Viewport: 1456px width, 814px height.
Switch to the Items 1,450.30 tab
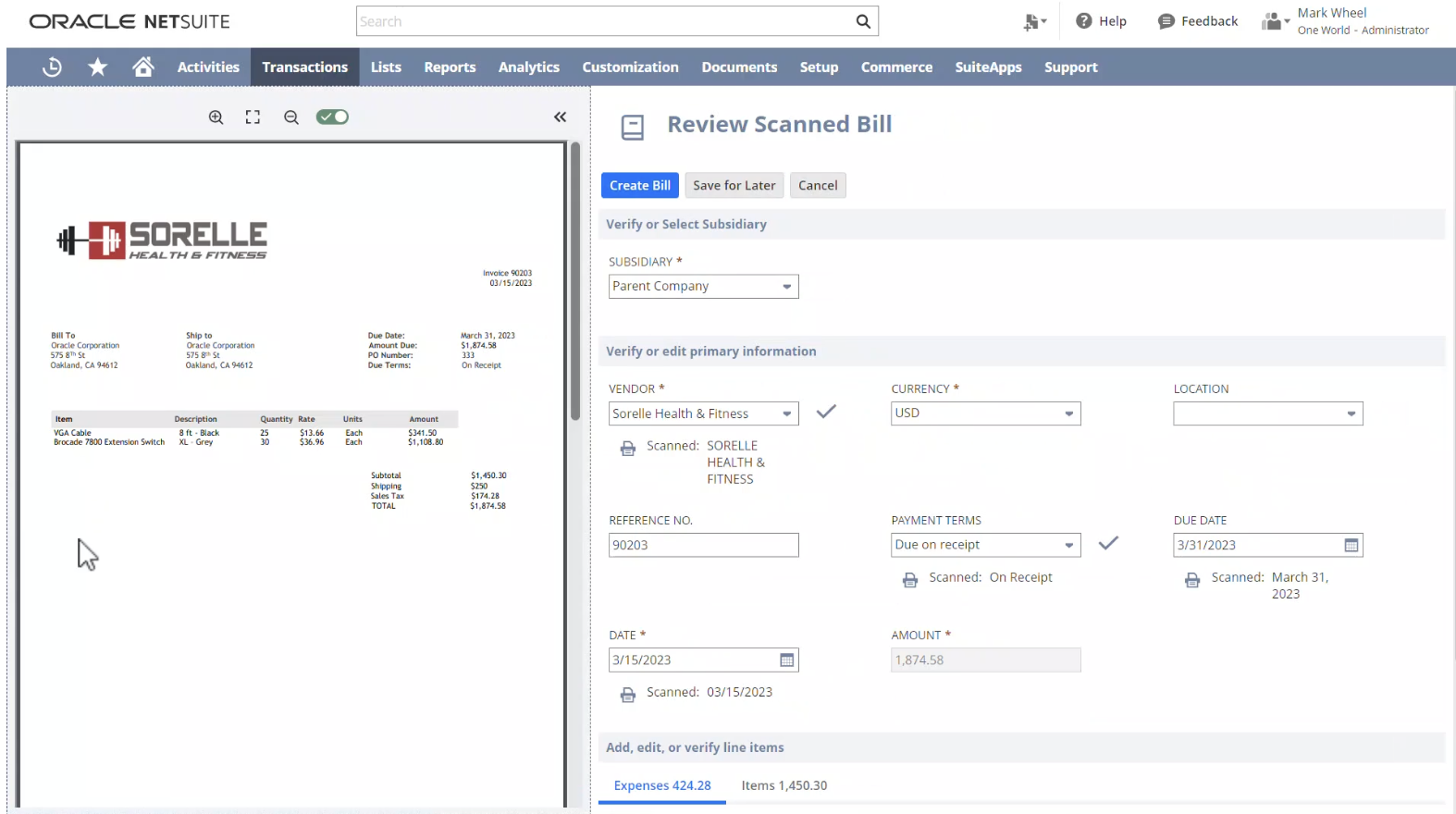click(x=784, y=786)
